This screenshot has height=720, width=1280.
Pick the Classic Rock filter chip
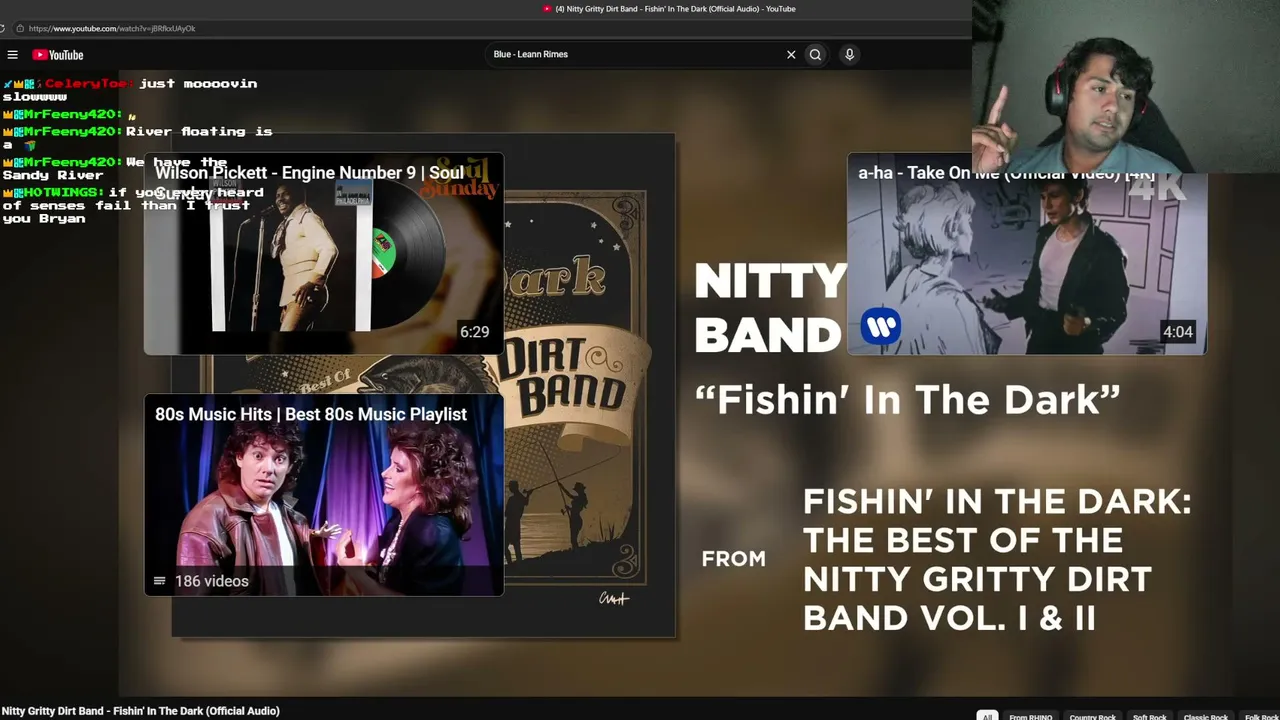pyautogui.click(x=1205, y=716)
